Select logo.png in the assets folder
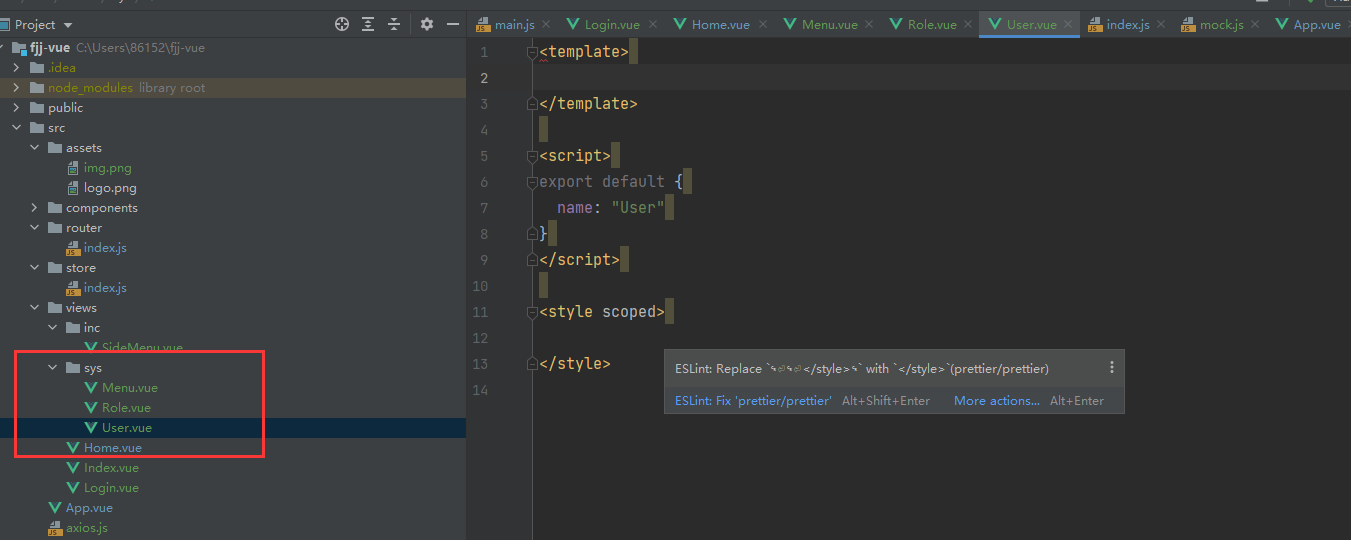The height and width of the screenshot is (540, 1351). (x=110, y=187)
